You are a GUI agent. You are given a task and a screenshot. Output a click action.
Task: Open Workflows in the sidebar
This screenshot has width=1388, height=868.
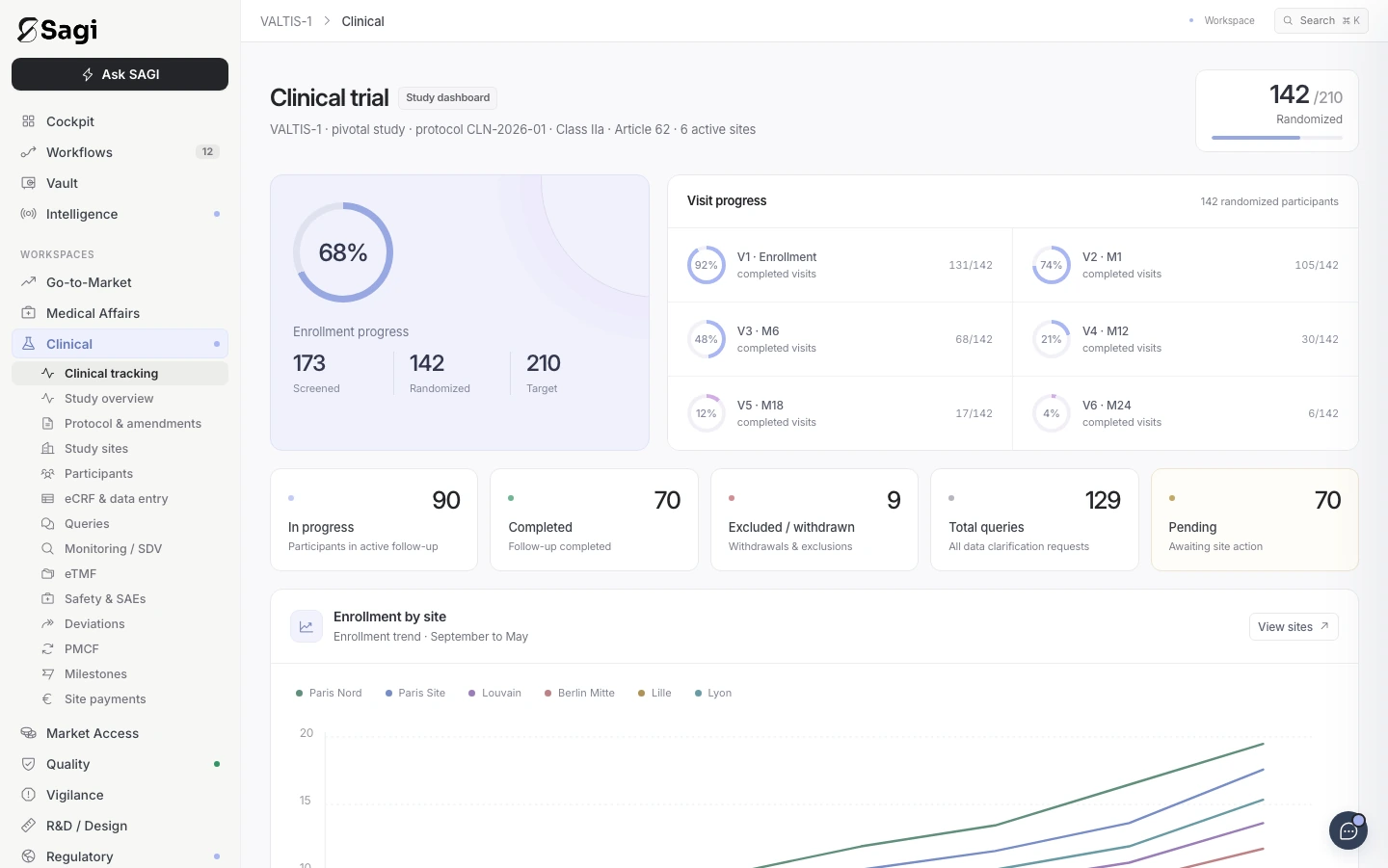tap(120, 152)
